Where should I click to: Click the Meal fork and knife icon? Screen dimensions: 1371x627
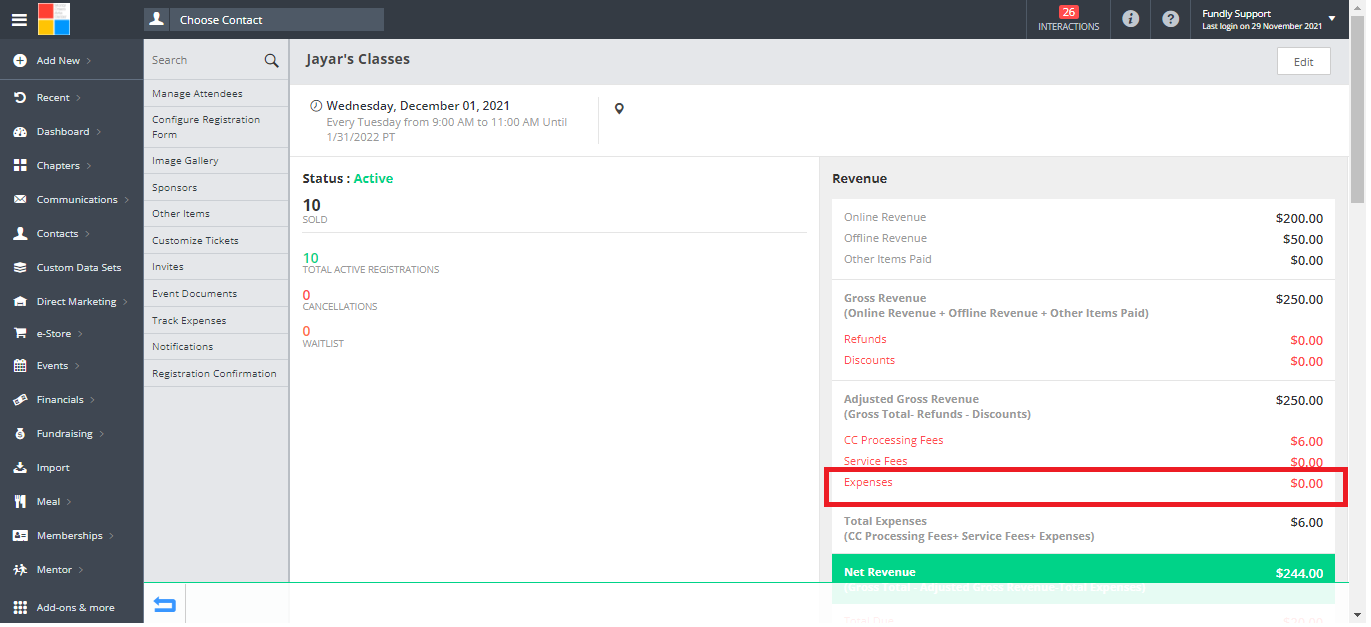pyautogui.click(x=20, y=502)
